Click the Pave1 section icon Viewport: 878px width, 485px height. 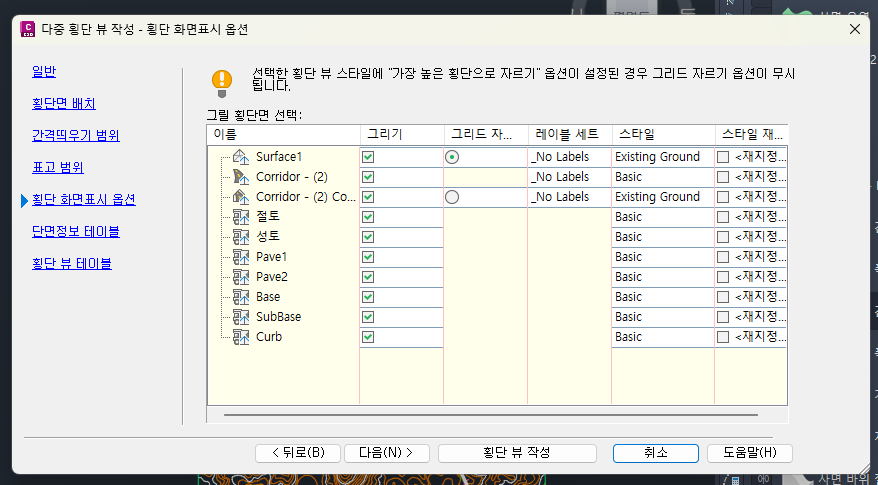240,257
